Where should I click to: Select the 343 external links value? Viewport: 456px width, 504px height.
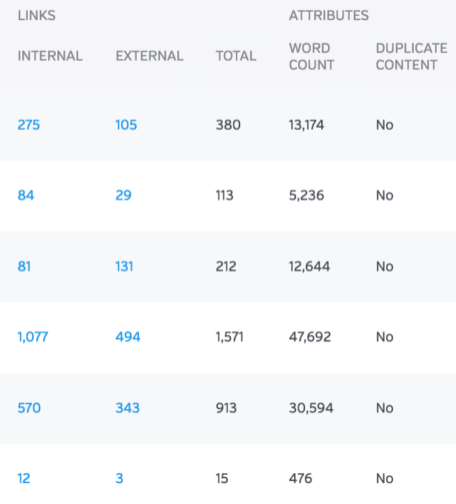pyautogui.click(x=128, y=408)
